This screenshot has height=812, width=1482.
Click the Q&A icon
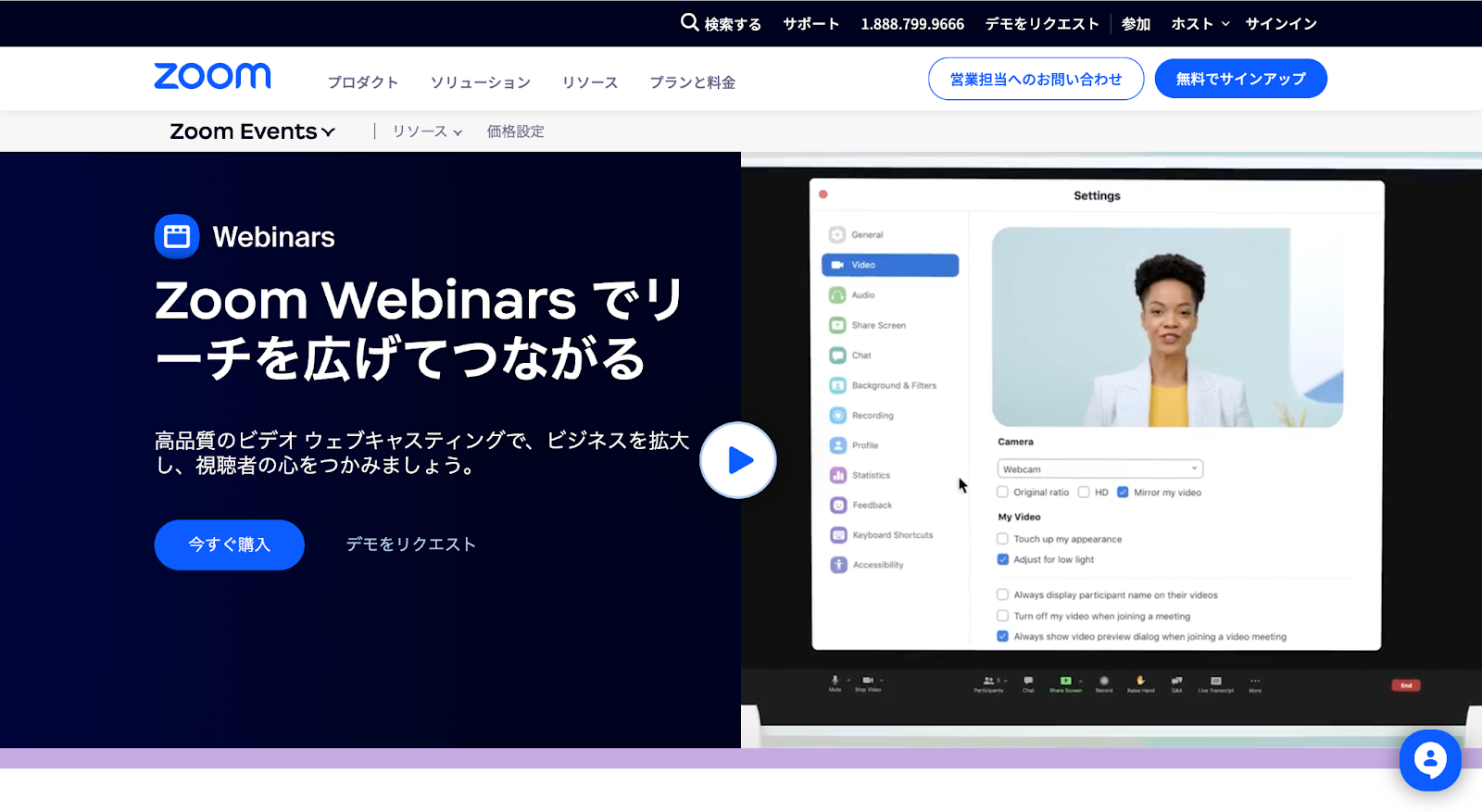click(x=1177, y=681)
